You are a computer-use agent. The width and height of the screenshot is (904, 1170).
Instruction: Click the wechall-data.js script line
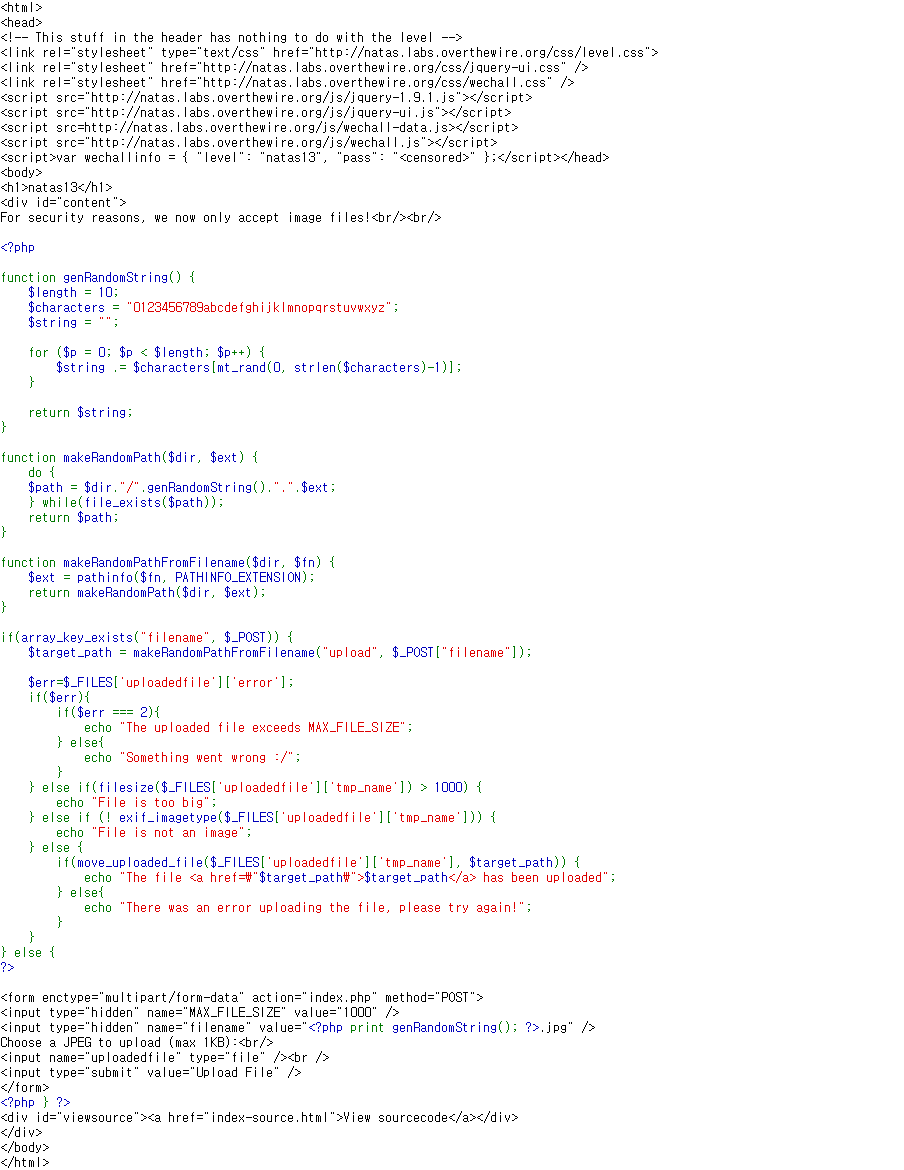click(x=260, y=128)
